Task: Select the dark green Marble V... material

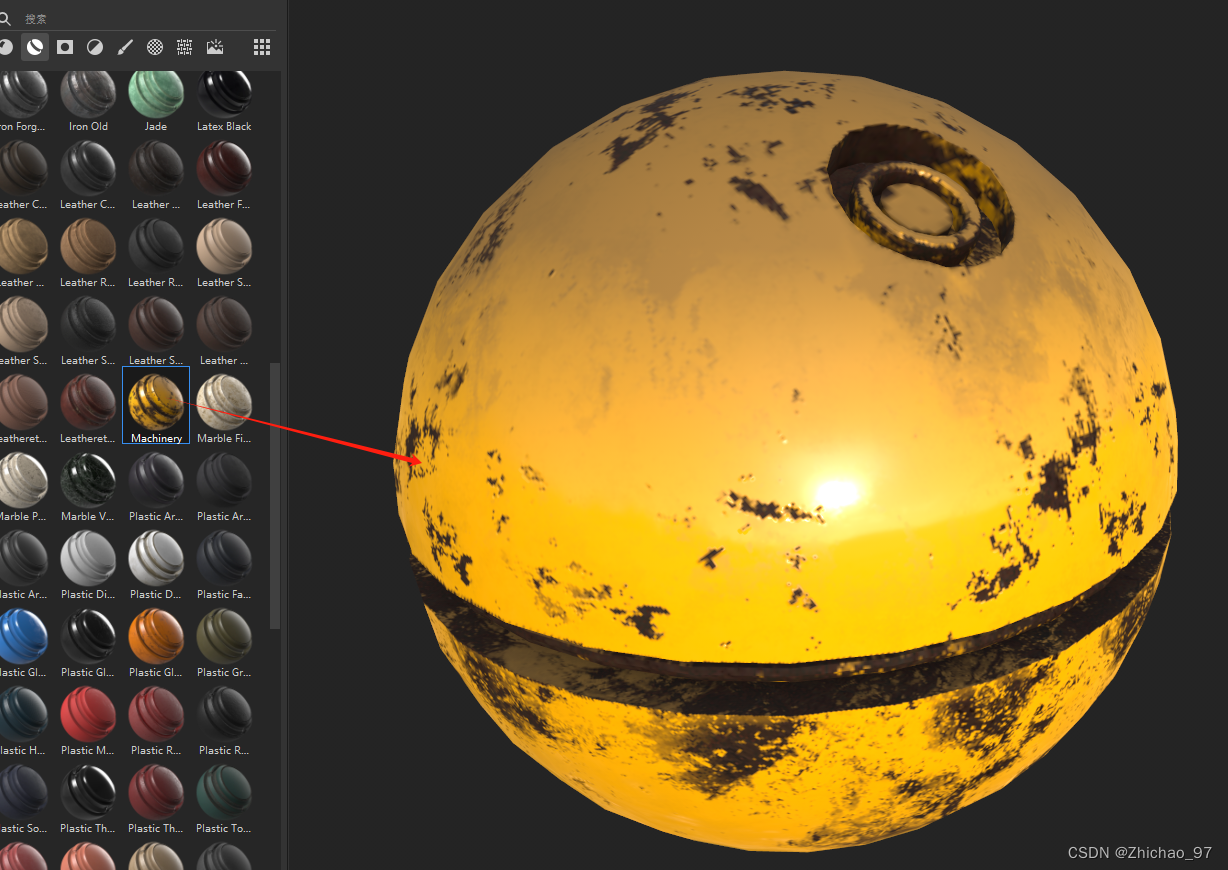Action: tap(88, 488)
